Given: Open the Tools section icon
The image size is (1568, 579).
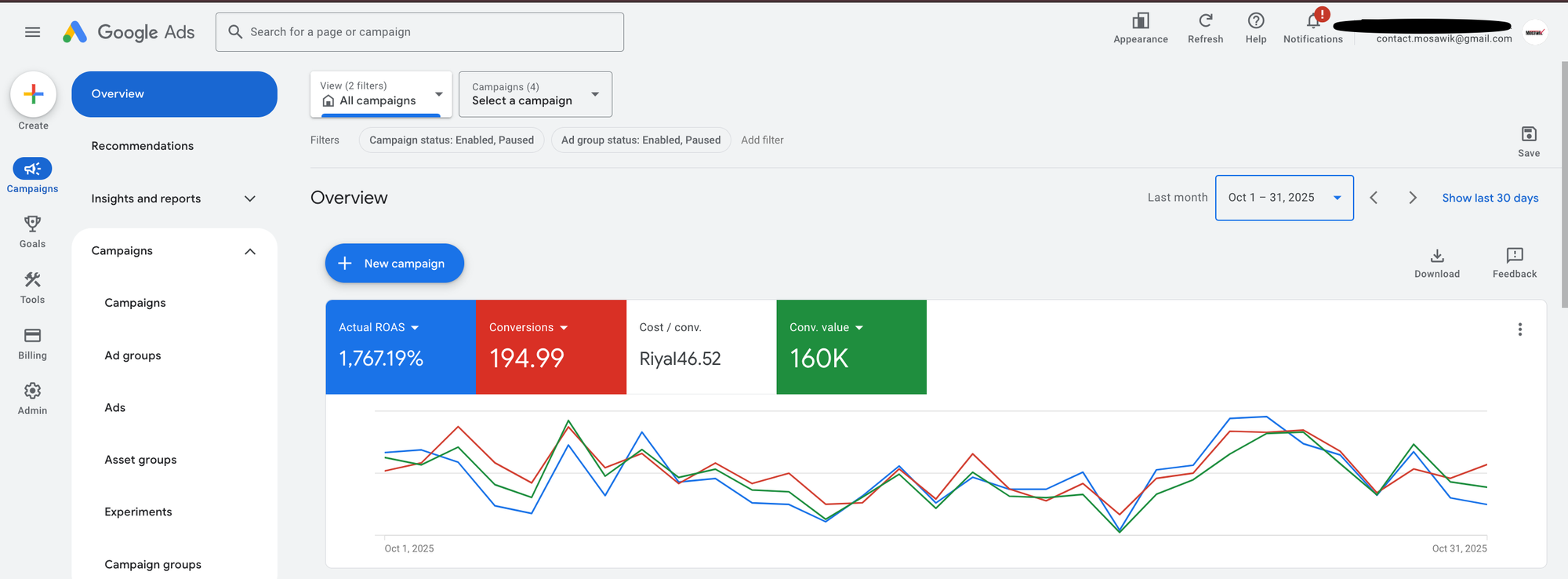Looking at the screenshot, I should point(32,280).
